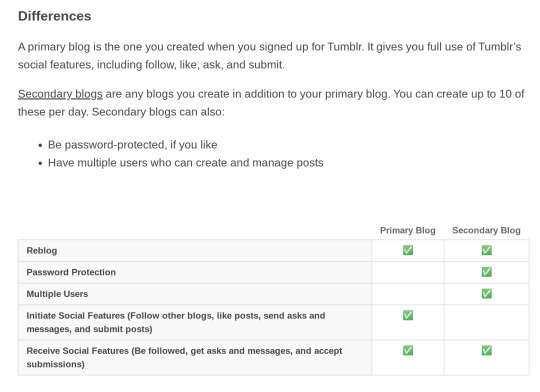Click Receive Social Features checkmark, Primary Blog
Image resolution: width=540 pixels, height=392 pixels.
point(408,350)
